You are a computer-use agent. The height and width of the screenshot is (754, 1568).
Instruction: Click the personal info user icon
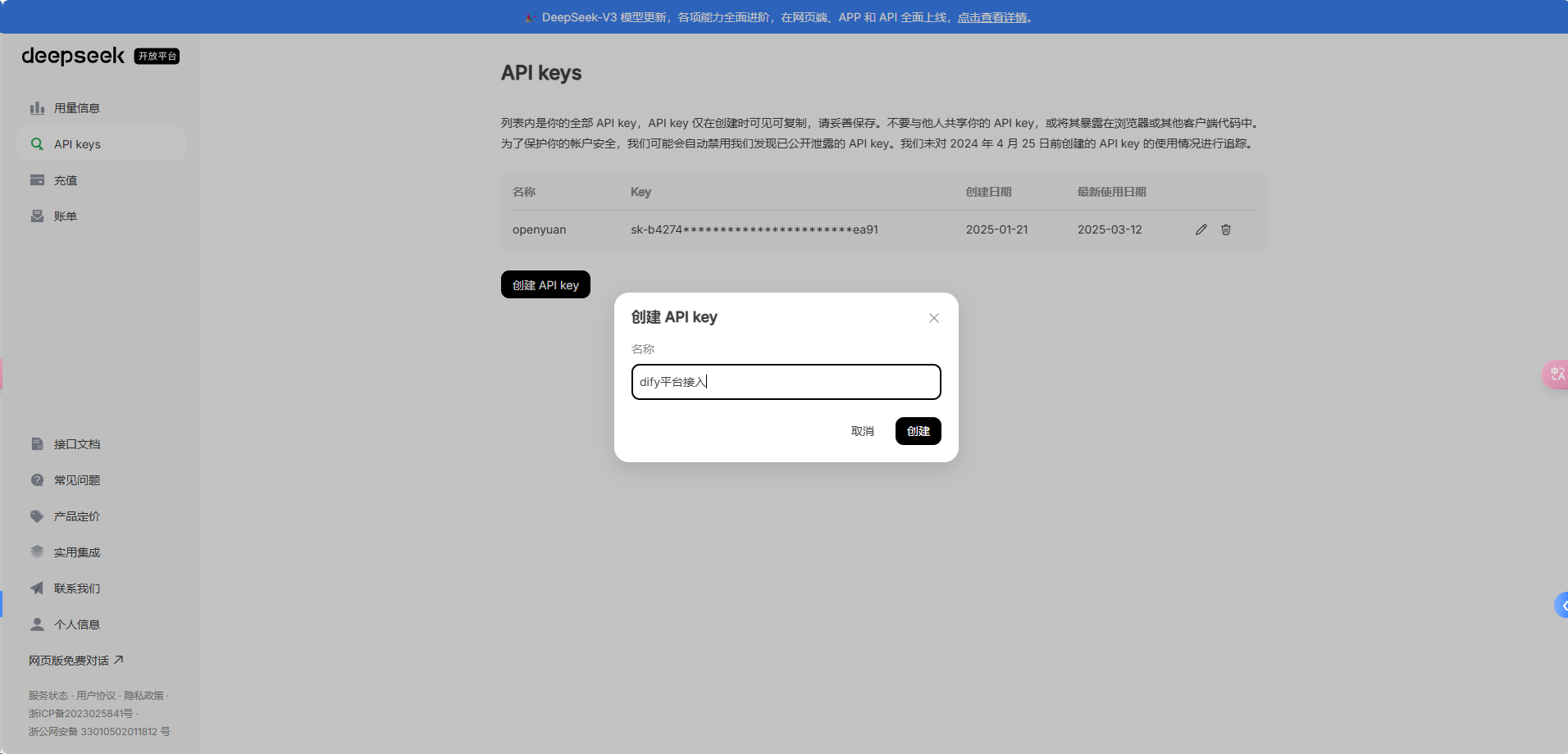[x=37, y=625]
